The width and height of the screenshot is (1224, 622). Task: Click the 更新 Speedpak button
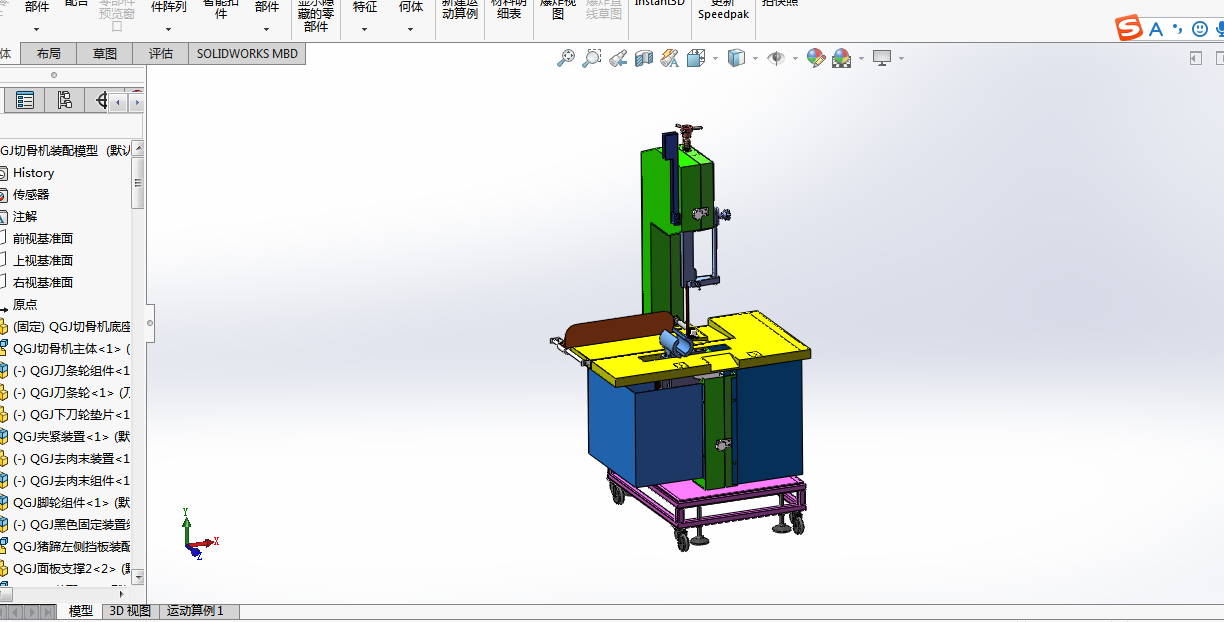click(723, 10)
